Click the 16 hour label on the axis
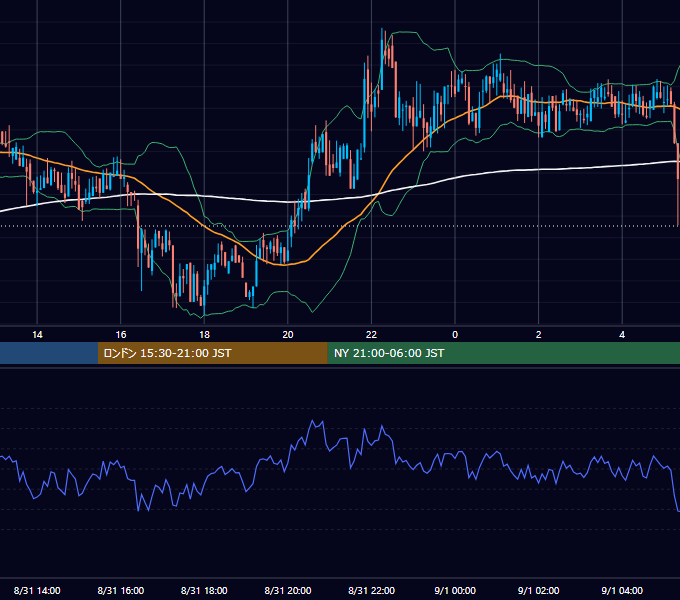Screen dimensions: 680x600 [x=121, y=335]
